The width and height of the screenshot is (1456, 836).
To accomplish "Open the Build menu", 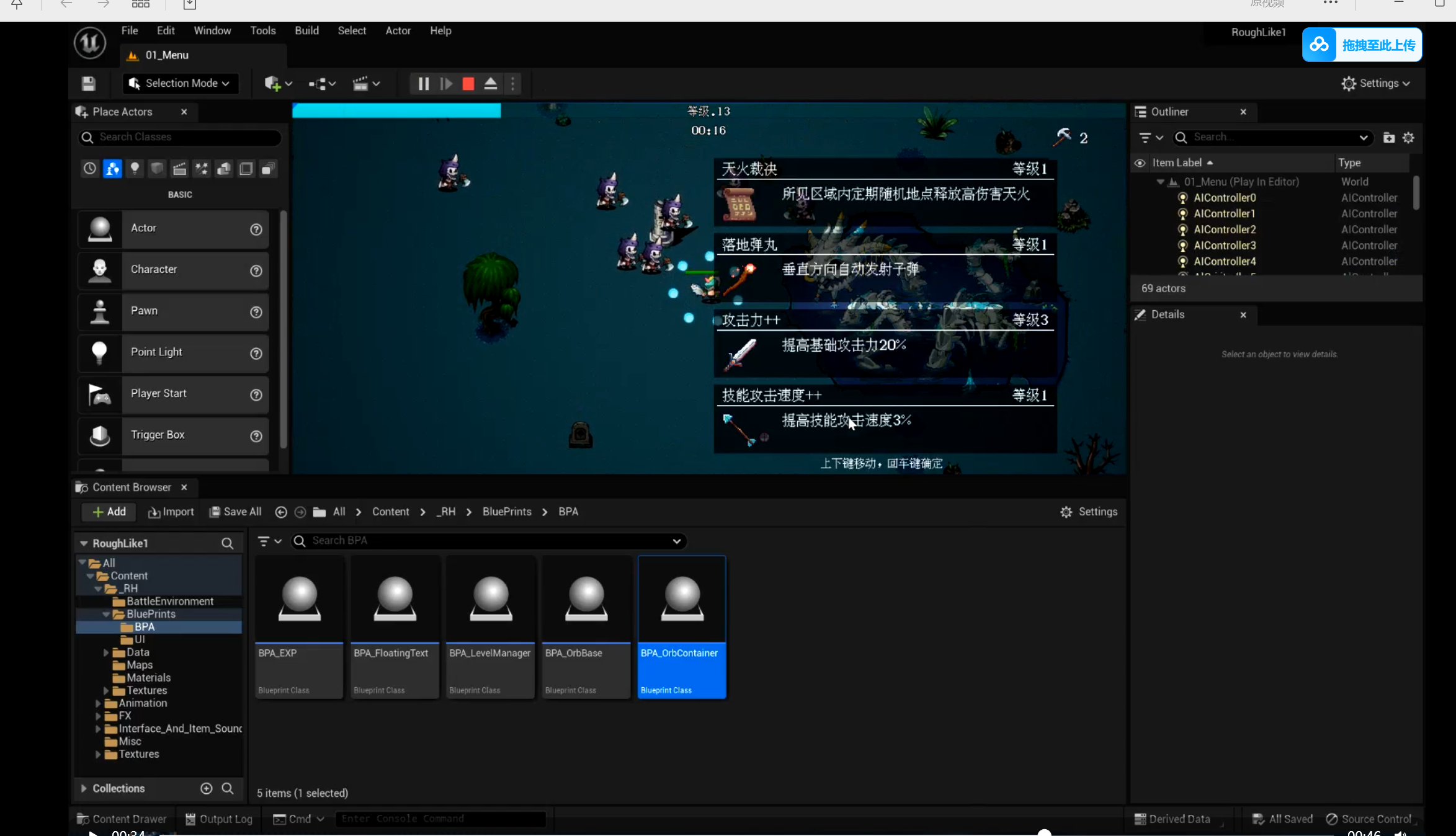I will [x=306, y=30].
